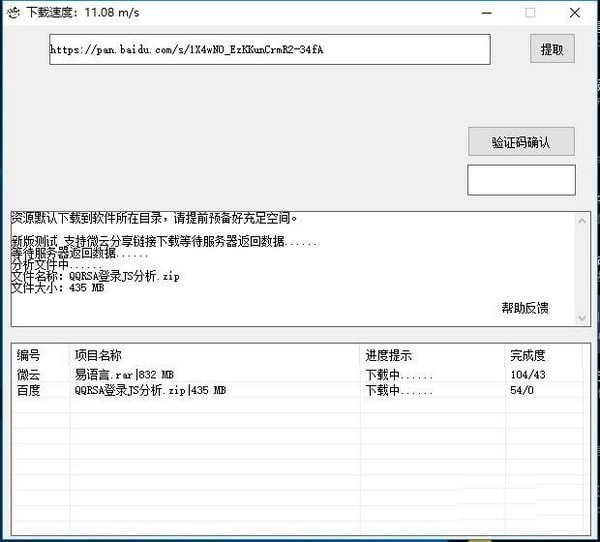Select the 百度 entry in the list
This screenshot has height=542, width=600.
click(29, 390)
